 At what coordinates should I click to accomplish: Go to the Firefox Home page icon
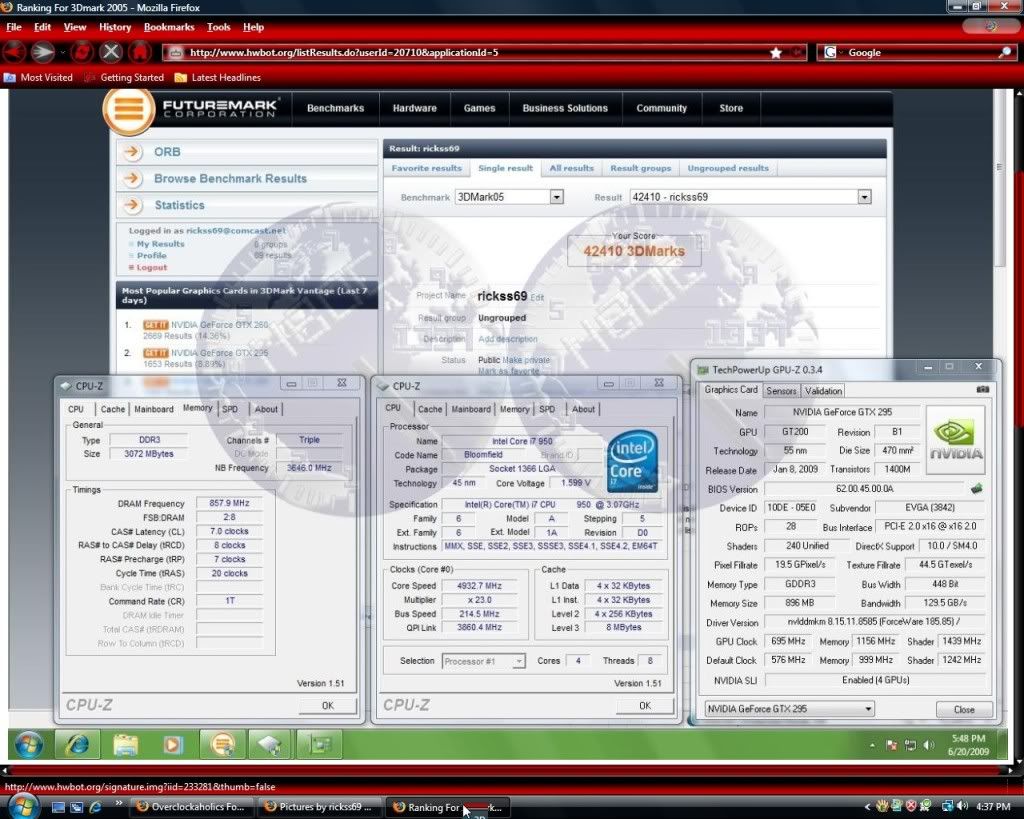point(139,52)
